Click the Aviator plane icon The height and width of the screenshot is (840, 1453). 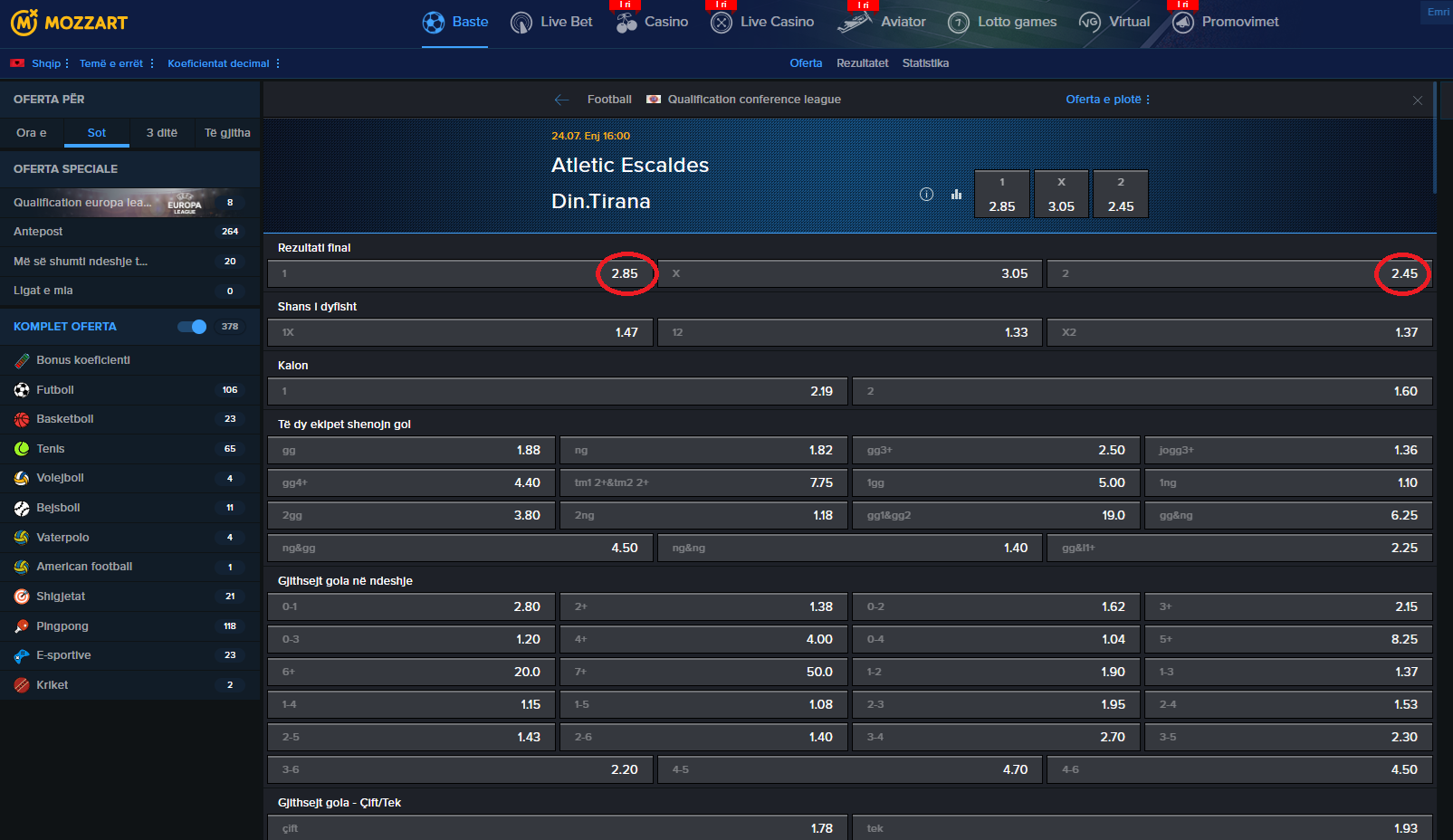click(x=855, y=23)
